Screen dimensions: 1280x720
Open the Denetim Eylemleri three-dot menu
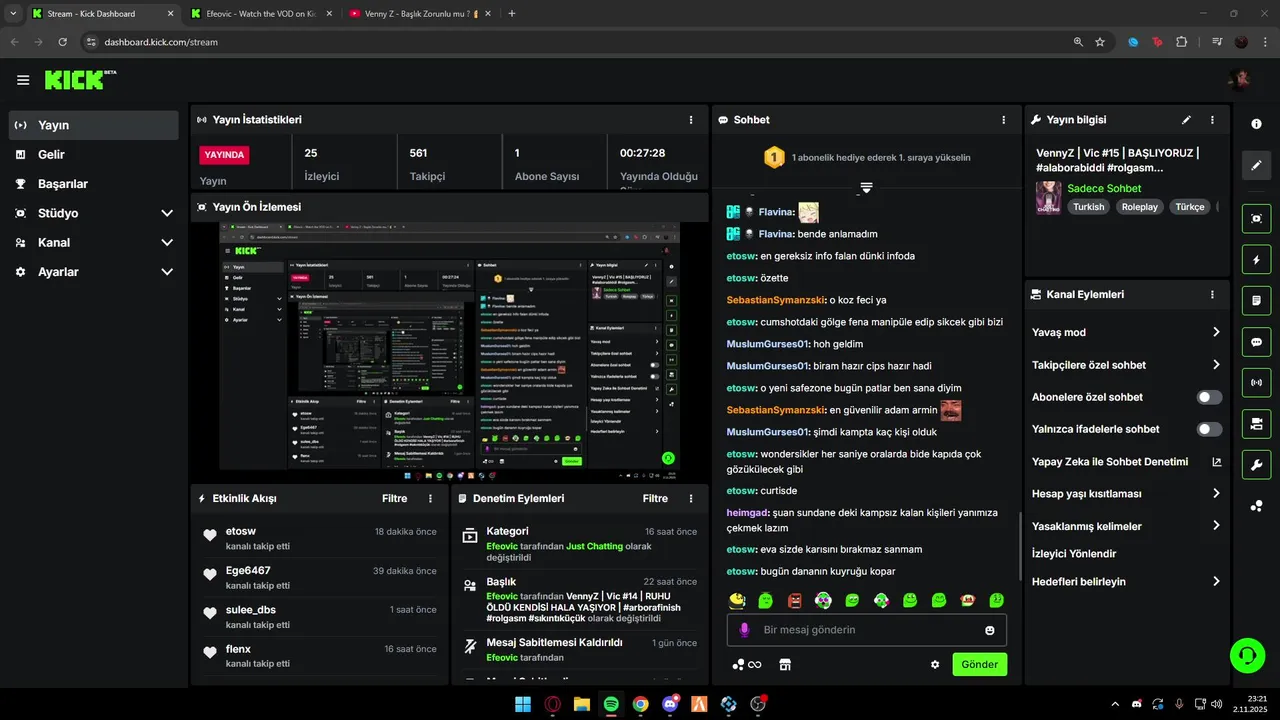click(x=690, y=498)
